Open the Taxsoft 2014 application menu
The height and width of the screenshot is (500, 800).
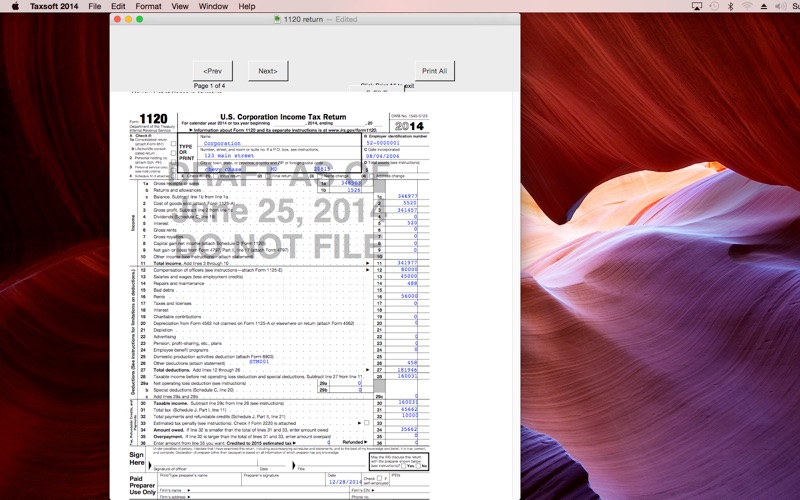[x=54, y=6]
